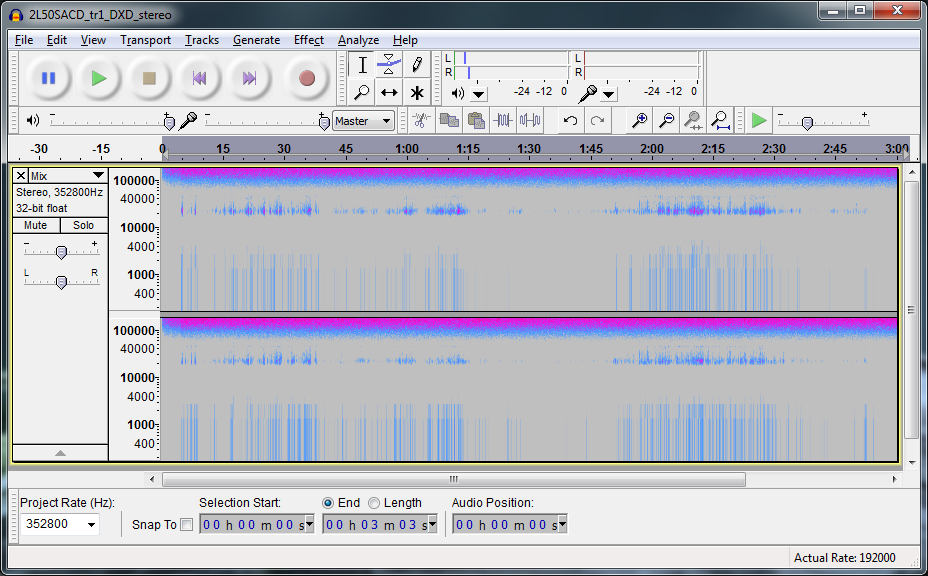Open the Transport menu
The height and width of the screenshot is (576, 928).
tap(146, 40)
